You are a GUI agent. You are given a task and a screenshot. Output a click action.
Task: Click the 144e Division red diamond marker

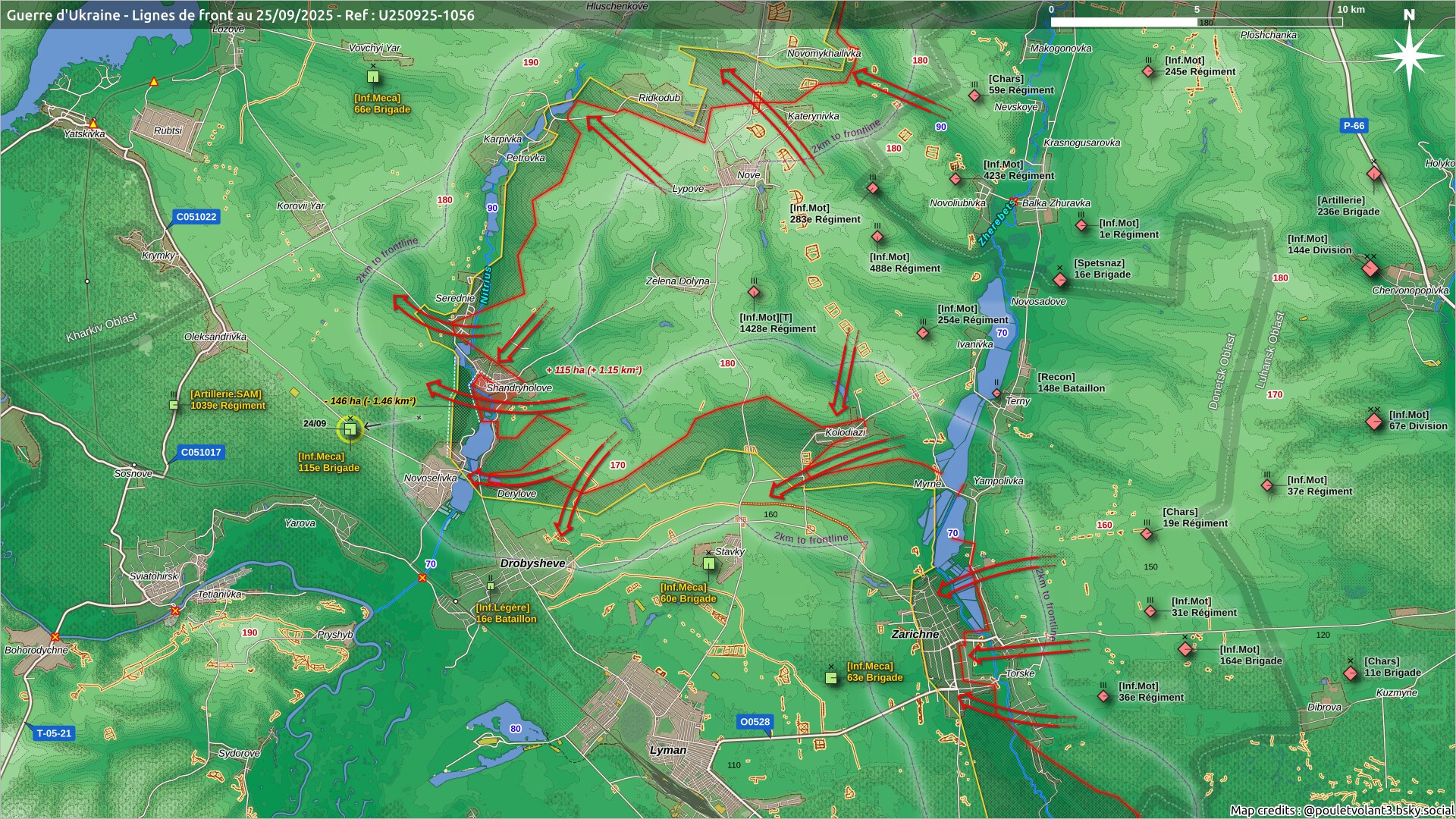coord(1370,268)
